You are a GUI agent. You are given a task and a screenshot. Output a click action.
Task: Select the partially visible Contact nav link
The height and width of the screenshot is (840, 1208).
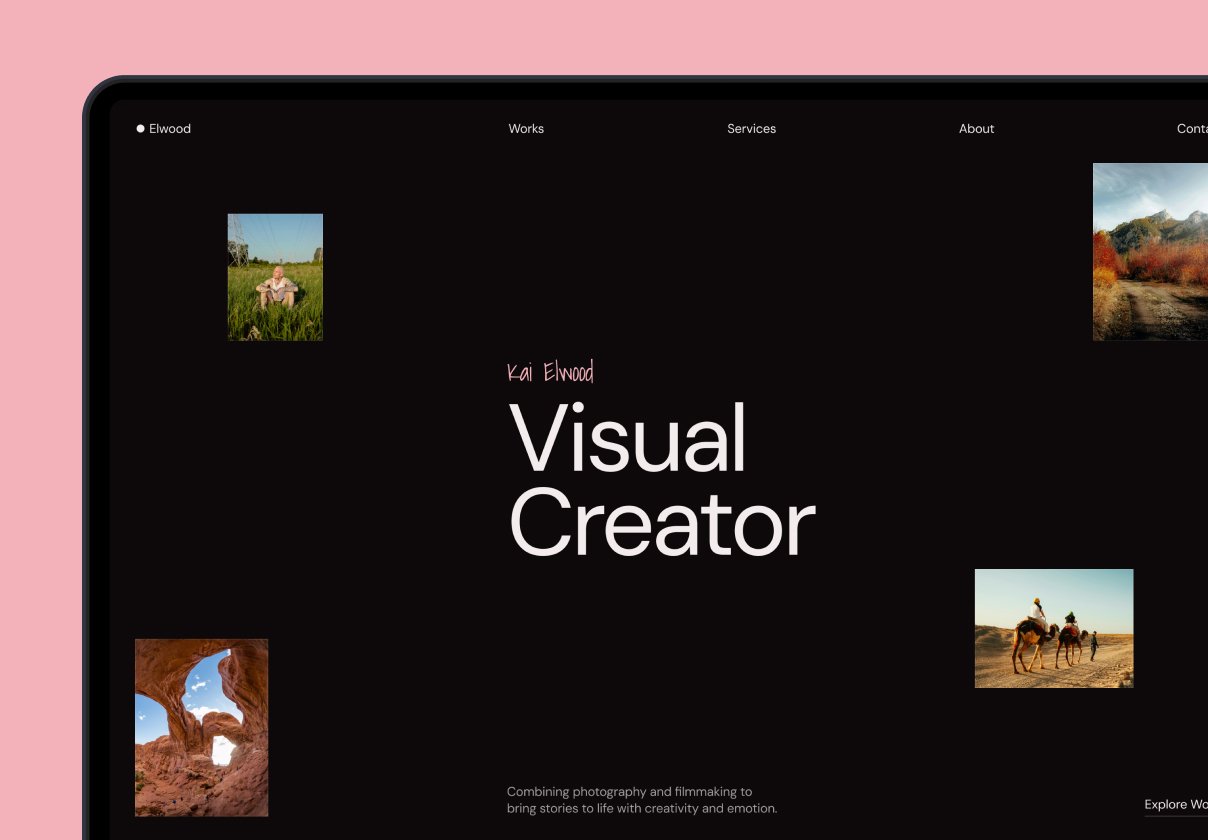[x=1192, y=128]
